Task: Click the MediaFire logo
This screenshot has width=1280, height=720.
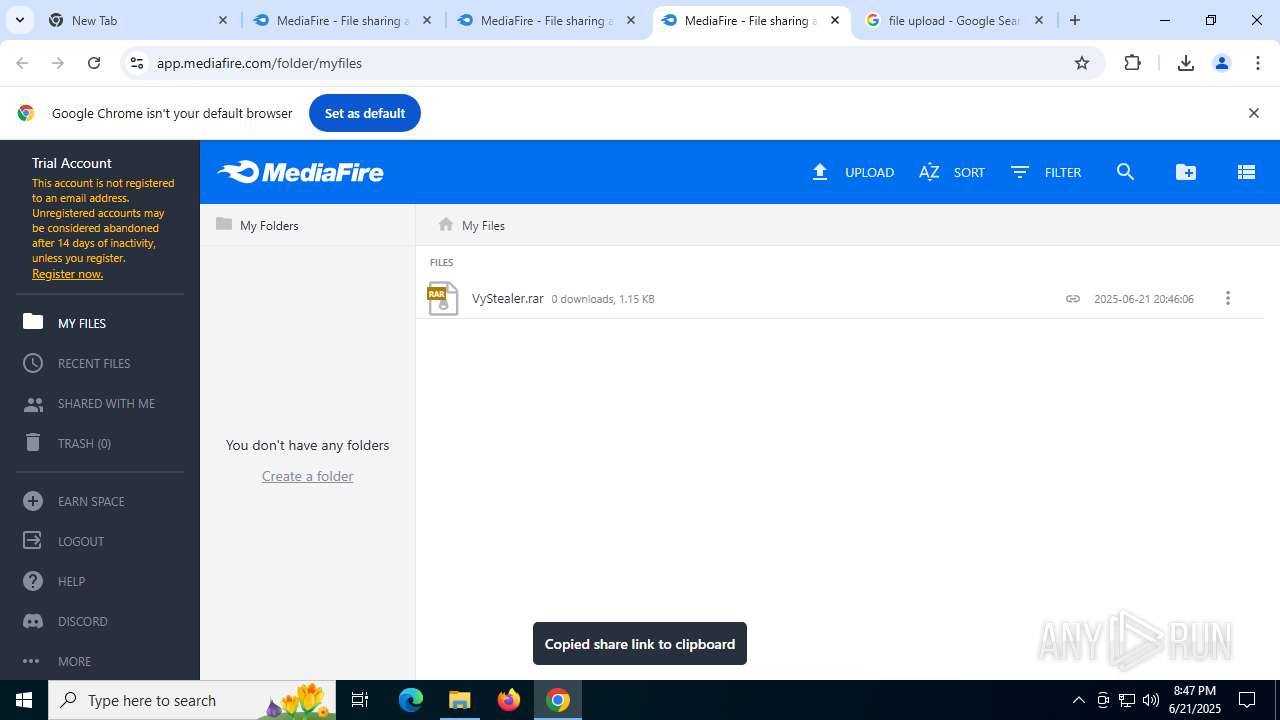Action: [300, 172]
